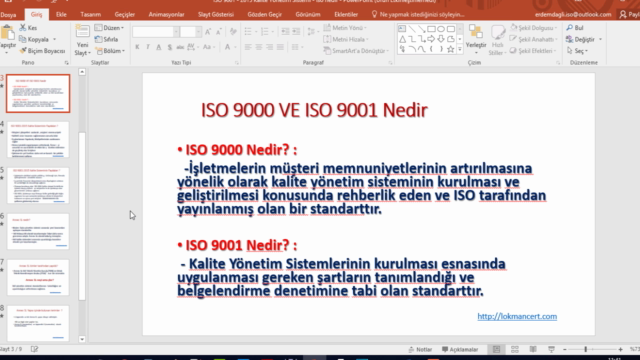Open Hızlı Stiller quick styles
The width and height of the screenshot is (640, 360).
pos(497,40)
